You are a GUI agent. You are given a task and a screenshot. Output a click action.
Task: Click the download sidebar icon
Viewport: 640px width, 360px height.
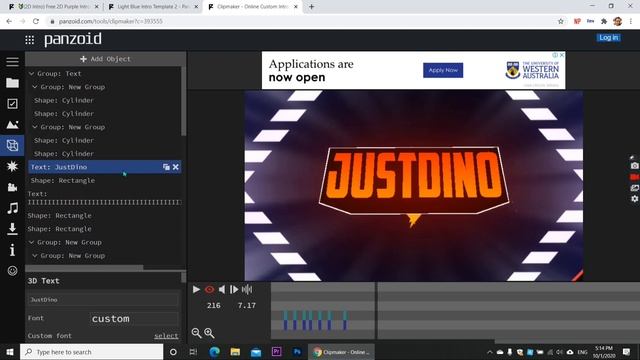(12, 229)
